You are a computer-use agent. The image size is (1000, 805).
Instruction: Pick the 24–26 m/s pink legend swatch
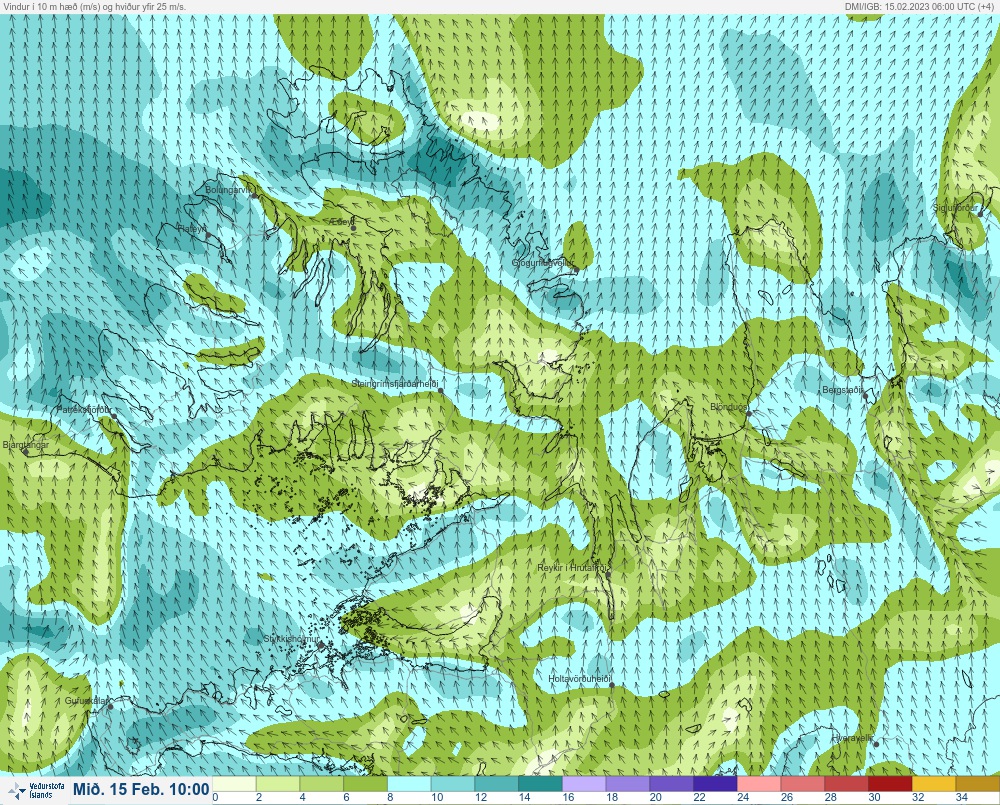759,783
